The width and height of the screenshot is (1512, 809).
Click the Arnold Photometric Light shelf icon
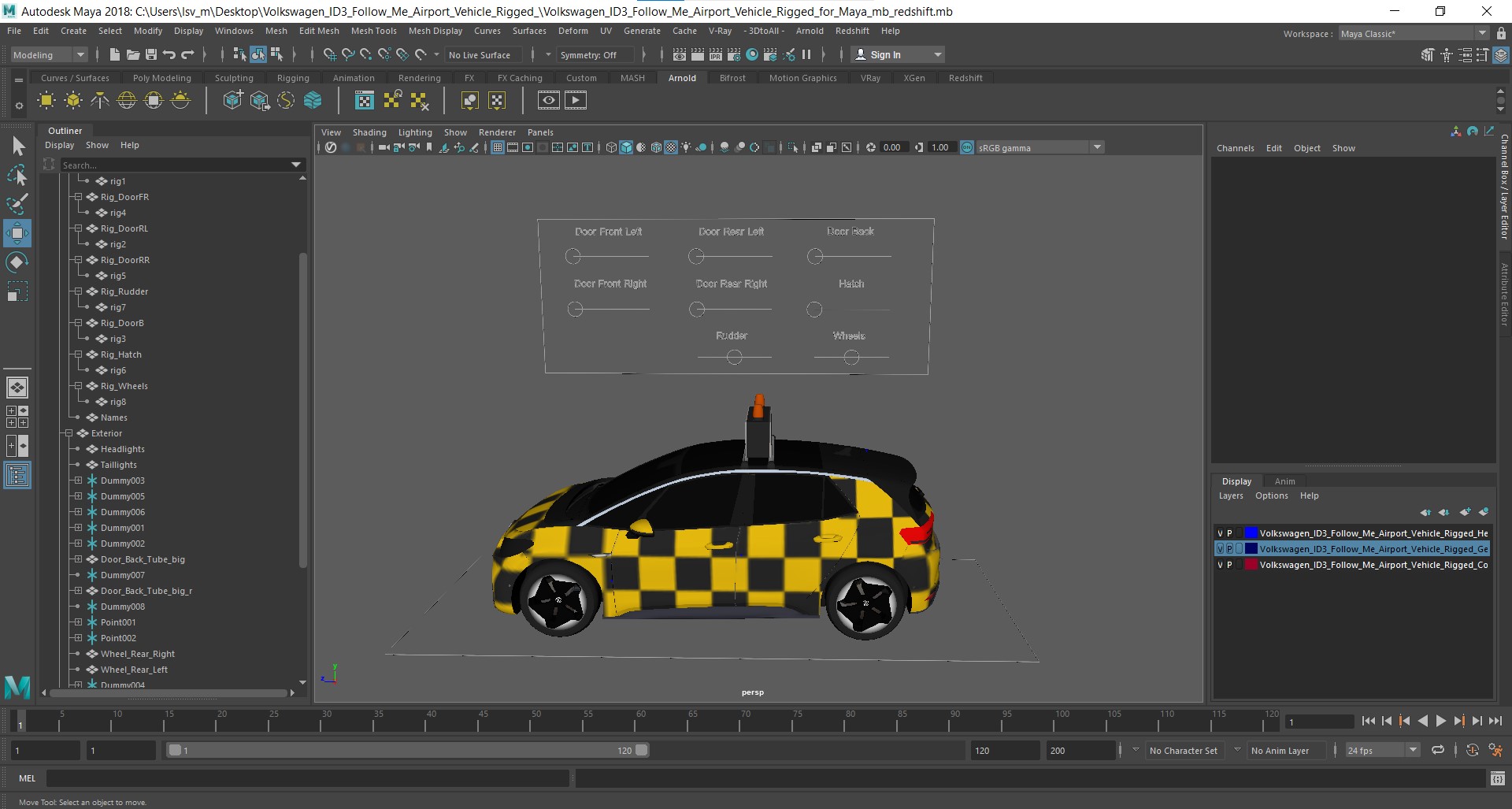[x=100, y=100]
